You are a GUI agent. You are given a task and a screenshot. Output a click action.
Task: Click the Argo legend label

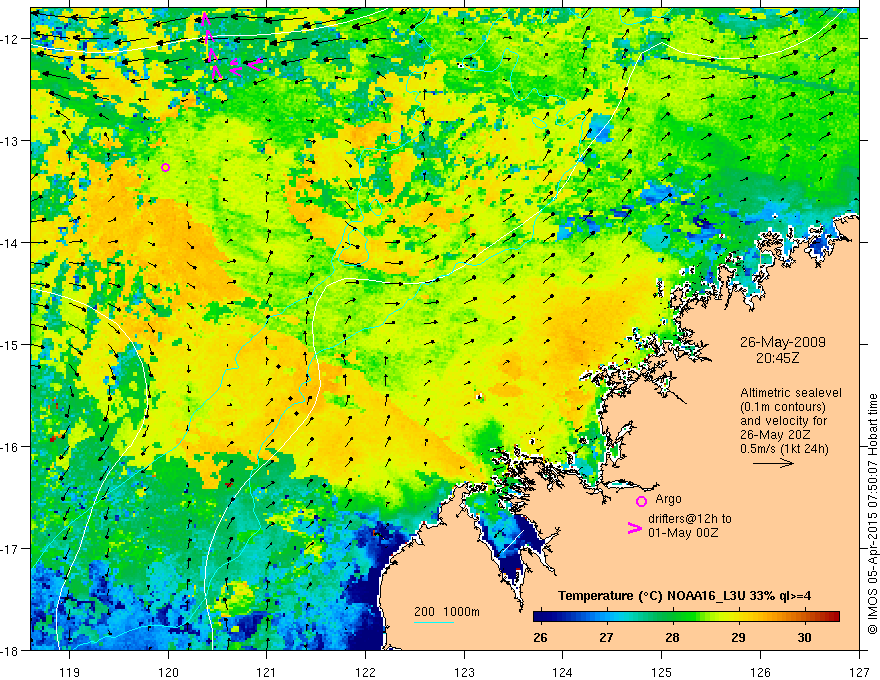pos(668,499)
